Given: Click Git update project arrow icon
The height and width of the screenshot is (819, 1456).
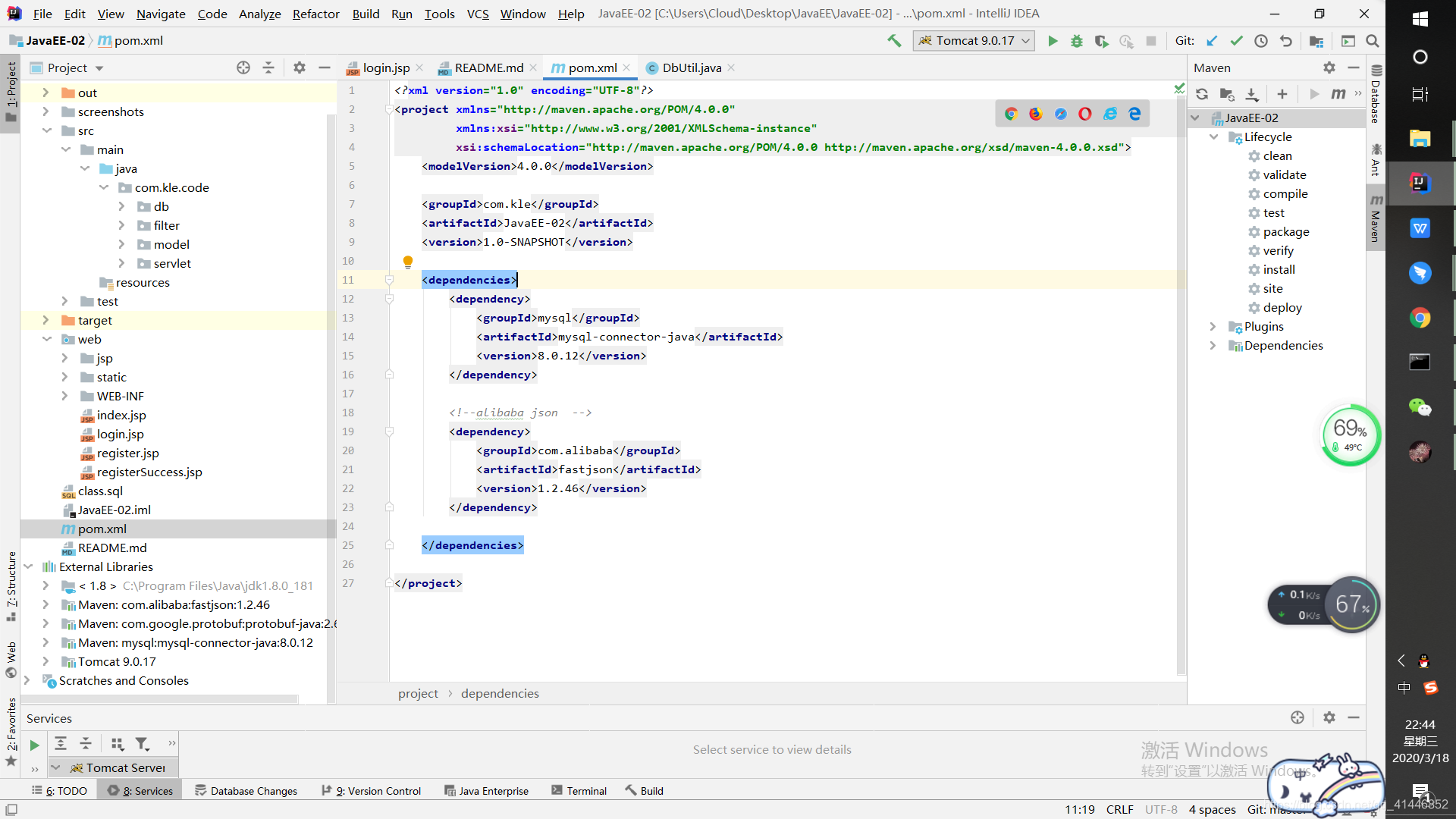Looking at the screenshot, I should (x=1212, y=41).
